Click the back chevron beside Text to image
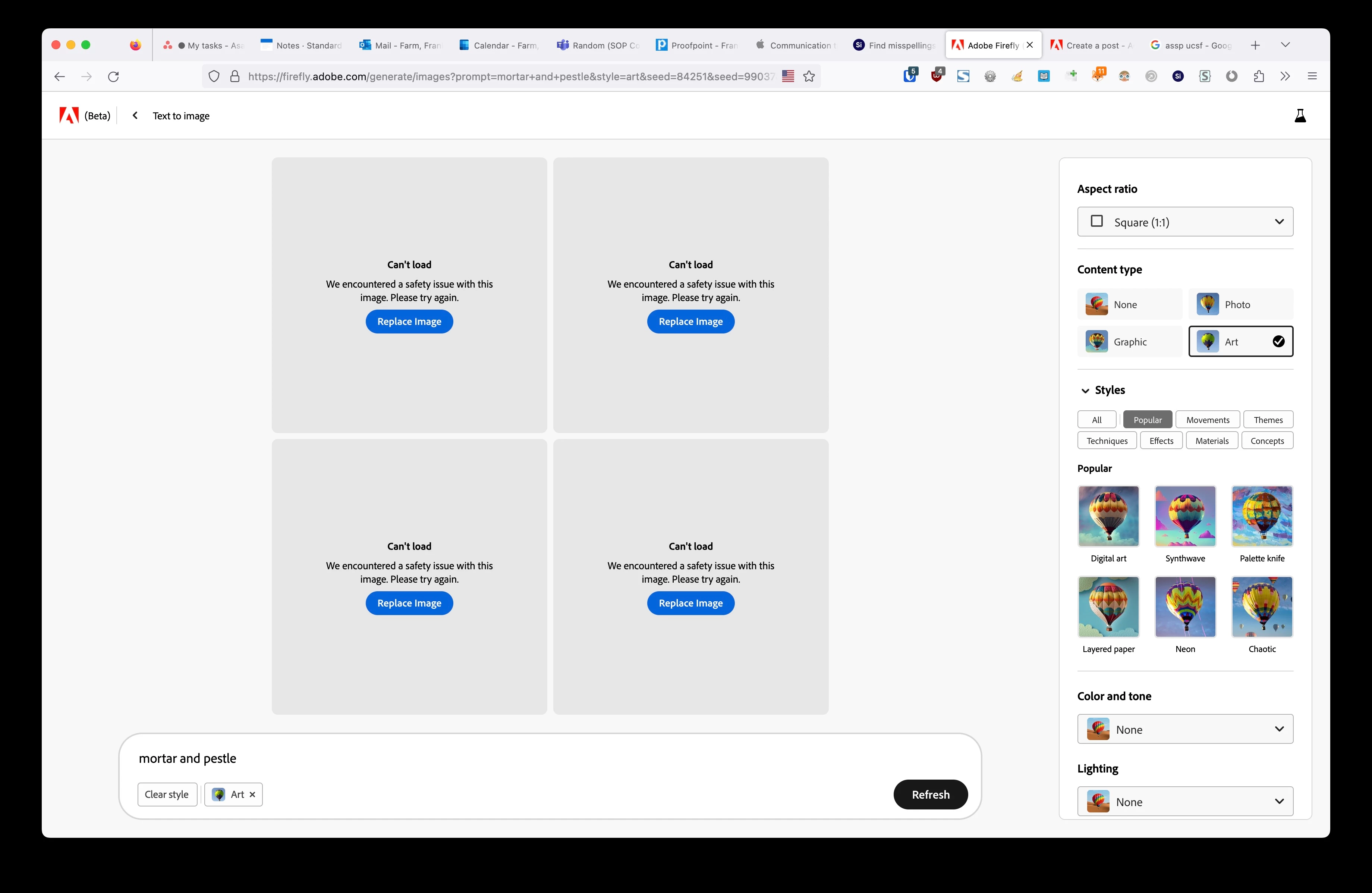 (135, 115)
